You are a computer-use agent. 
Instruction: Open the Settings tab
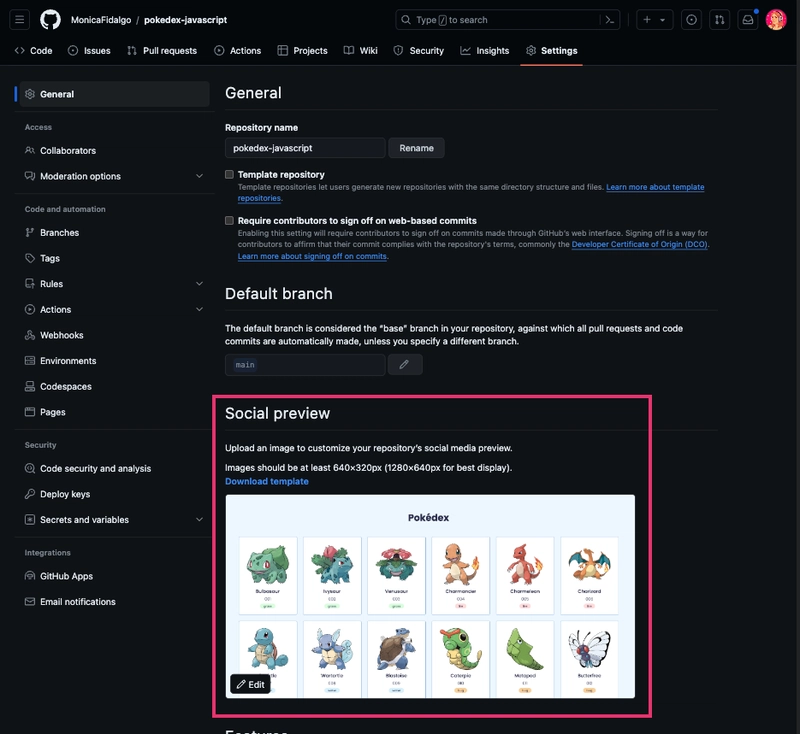tap(552, 50)
